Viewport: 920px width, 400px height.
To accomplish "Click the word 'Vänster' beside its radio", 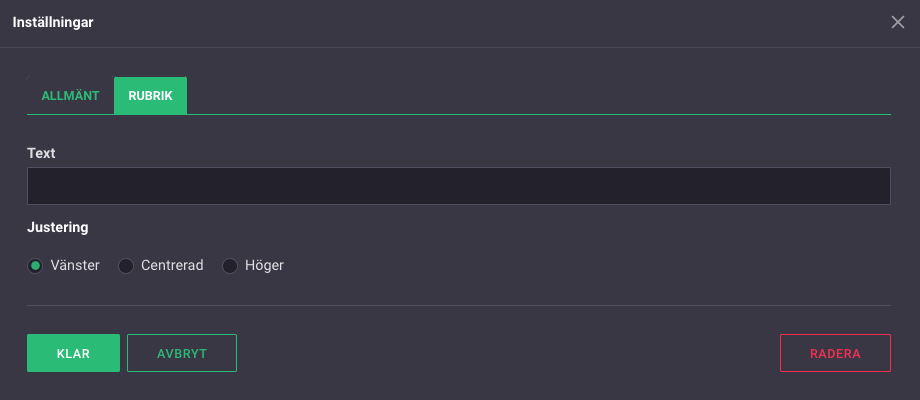I will [75, 266].
